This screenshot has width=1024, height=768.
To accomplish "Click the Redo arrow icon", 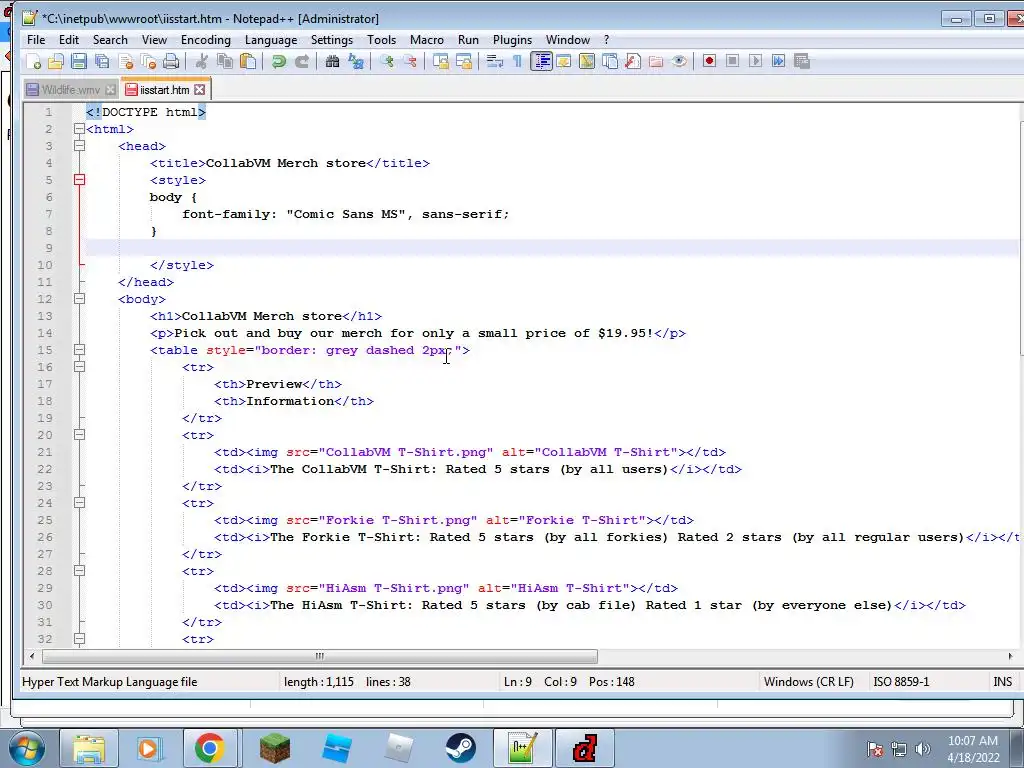I will click(302, 61).
